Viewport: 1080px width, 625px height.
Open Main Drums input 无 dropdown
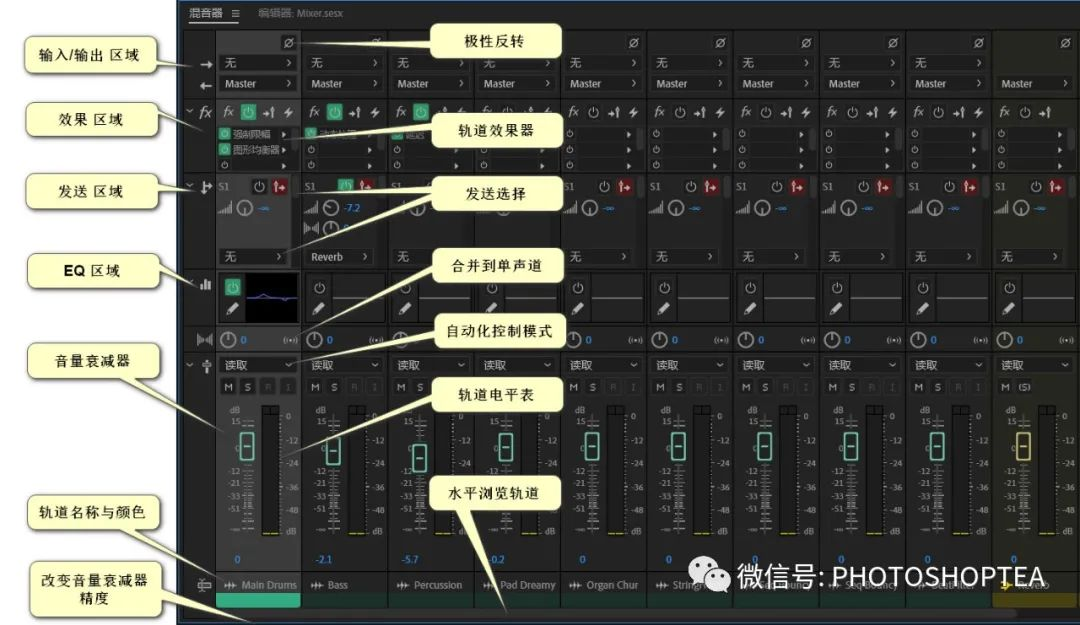point(258,63)
